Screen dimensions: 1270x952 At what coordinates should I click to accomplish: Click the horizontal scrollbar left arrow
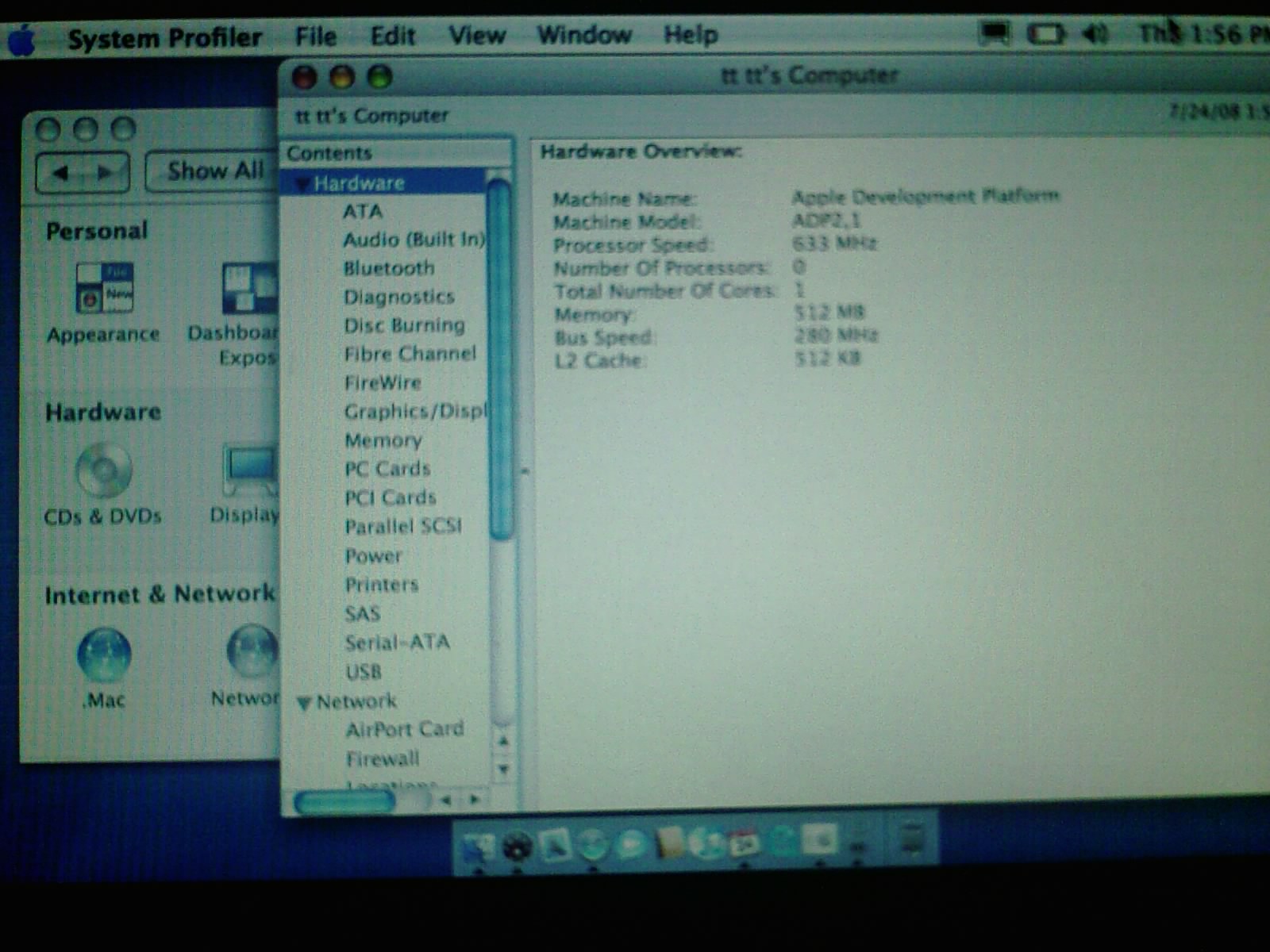[x=447, y=800]
